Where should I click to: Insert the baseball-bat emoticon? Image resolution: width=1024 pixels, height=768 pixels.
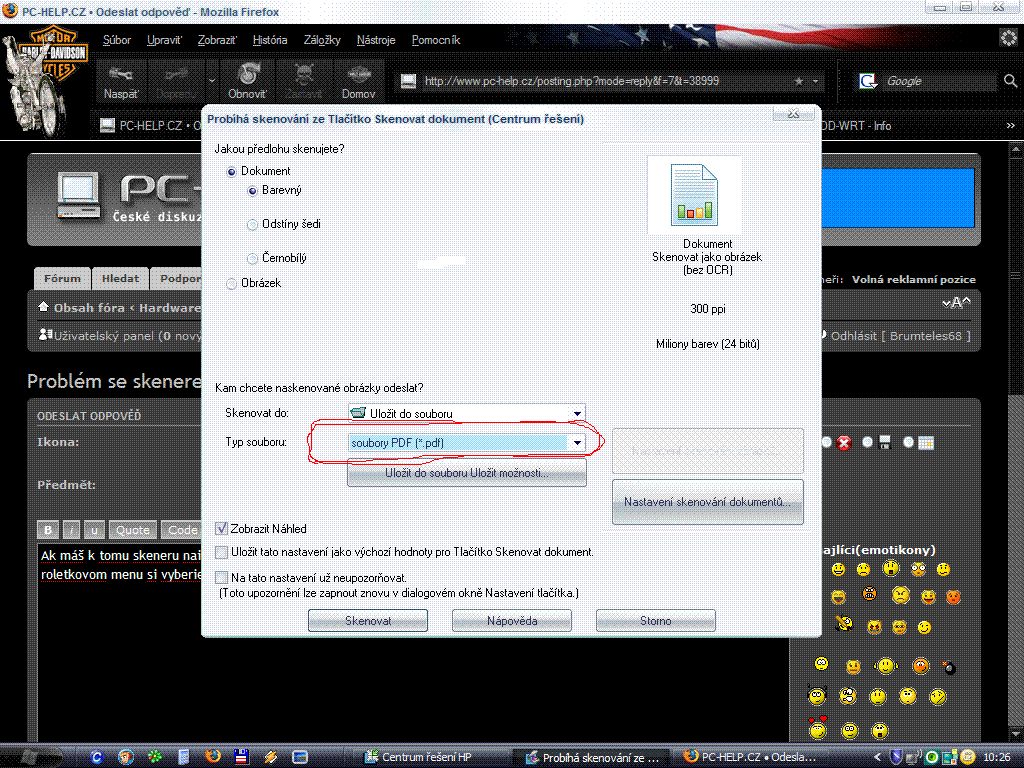pos(844,624)
